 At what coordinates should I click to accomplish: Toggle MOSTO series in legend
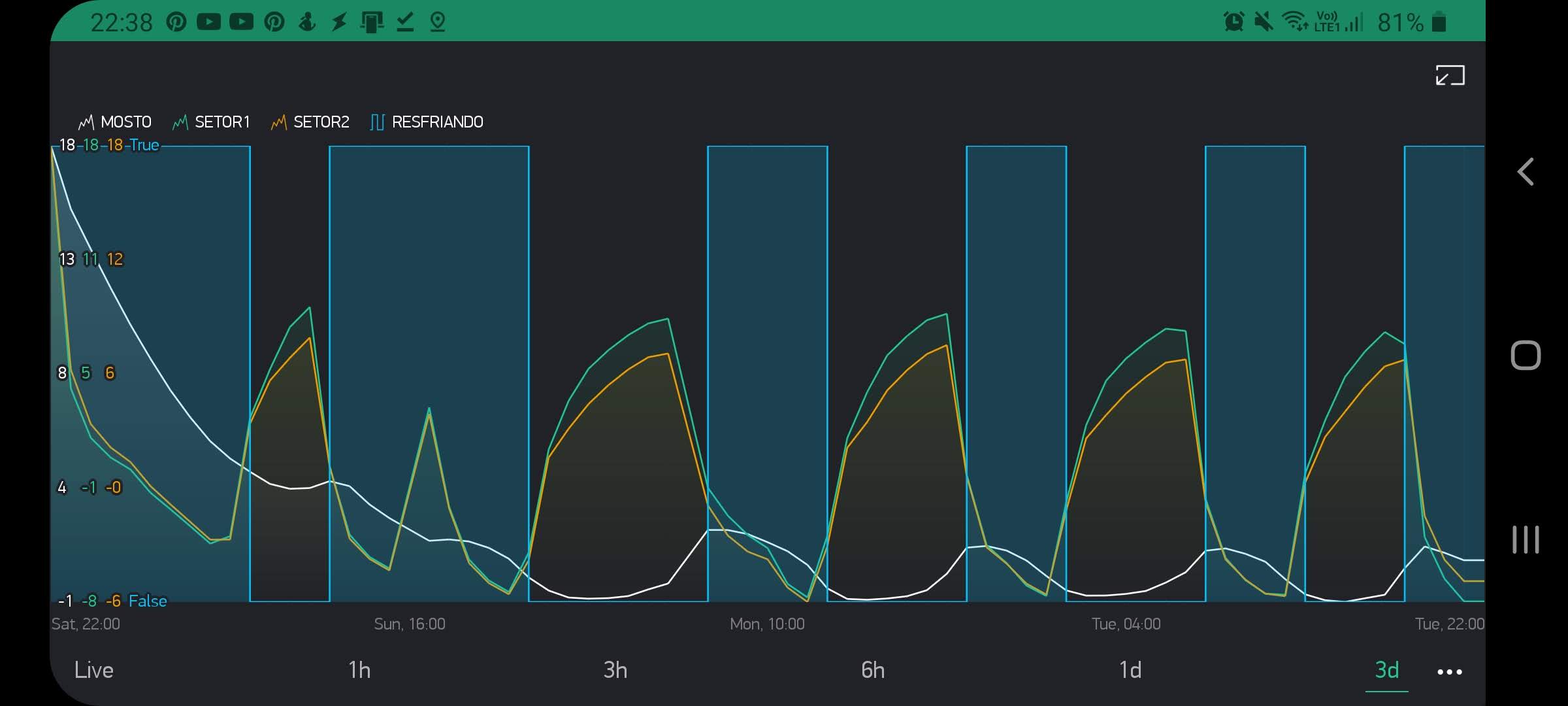coord(114,122)
